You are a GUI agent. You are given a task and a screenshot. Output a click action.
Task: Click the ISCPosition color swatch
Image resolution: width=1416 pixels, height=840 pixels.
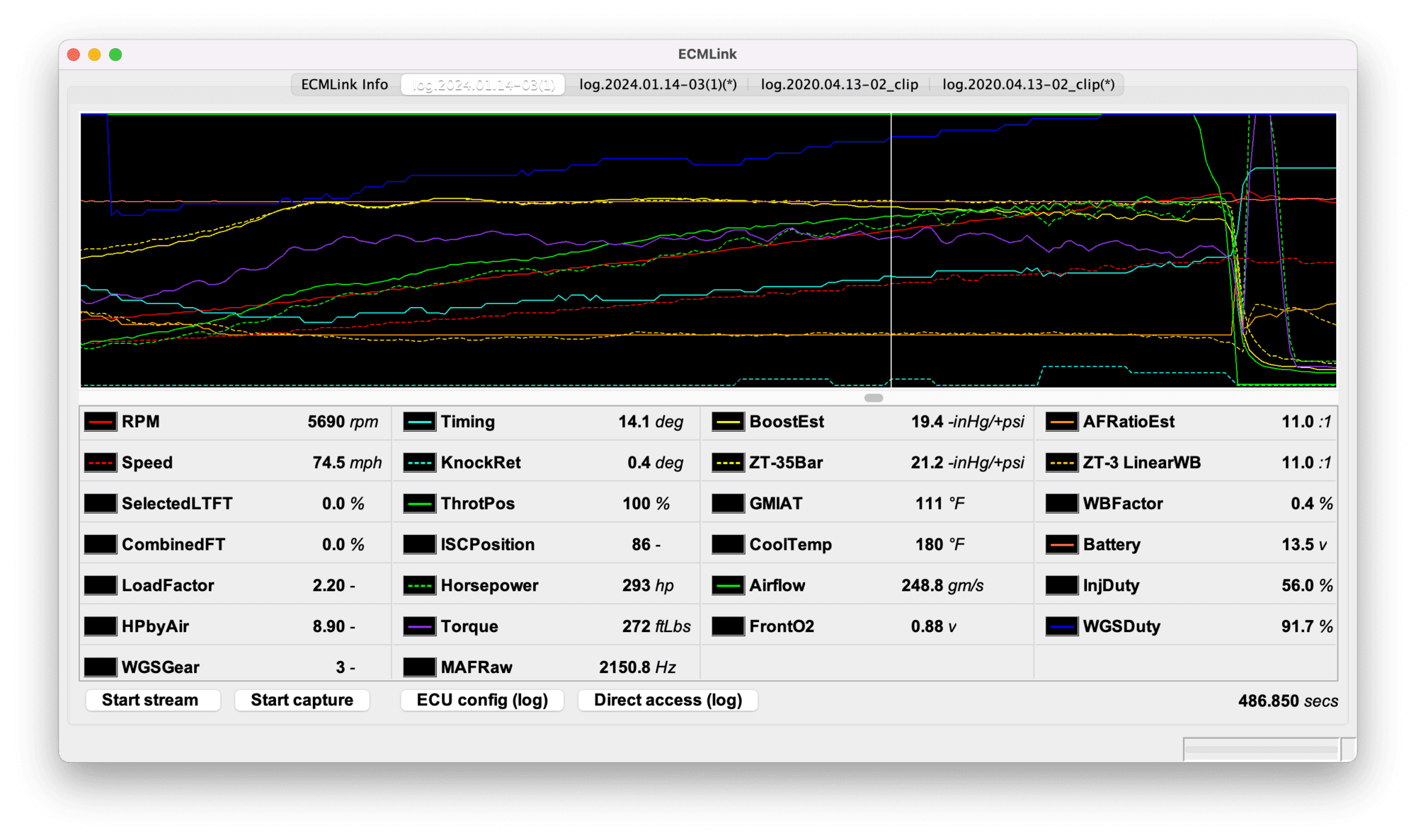(x=420, y=545)
